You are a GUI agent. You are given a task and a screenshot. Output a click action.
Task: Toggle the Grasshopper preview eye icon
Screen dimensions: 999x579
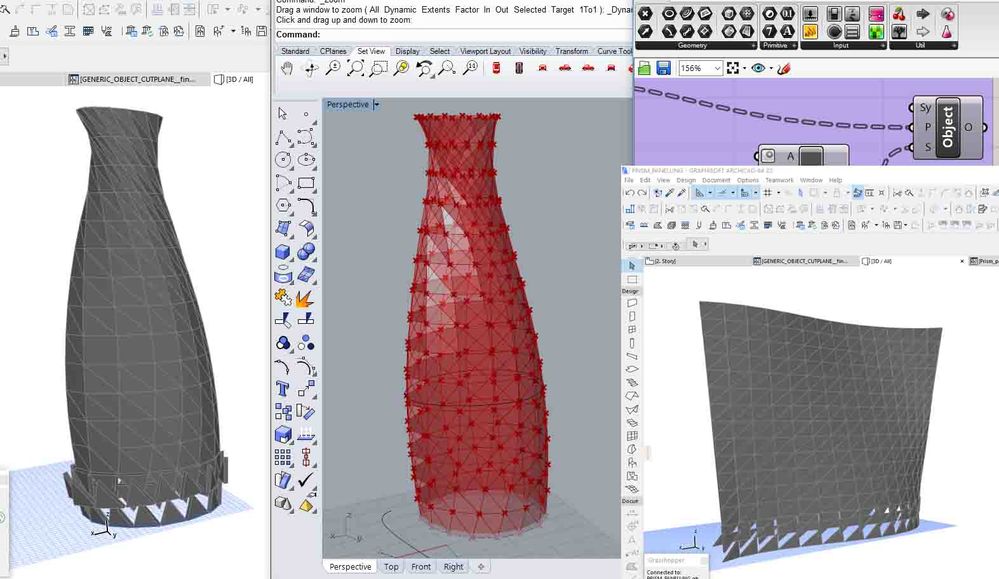click(758, 68)
